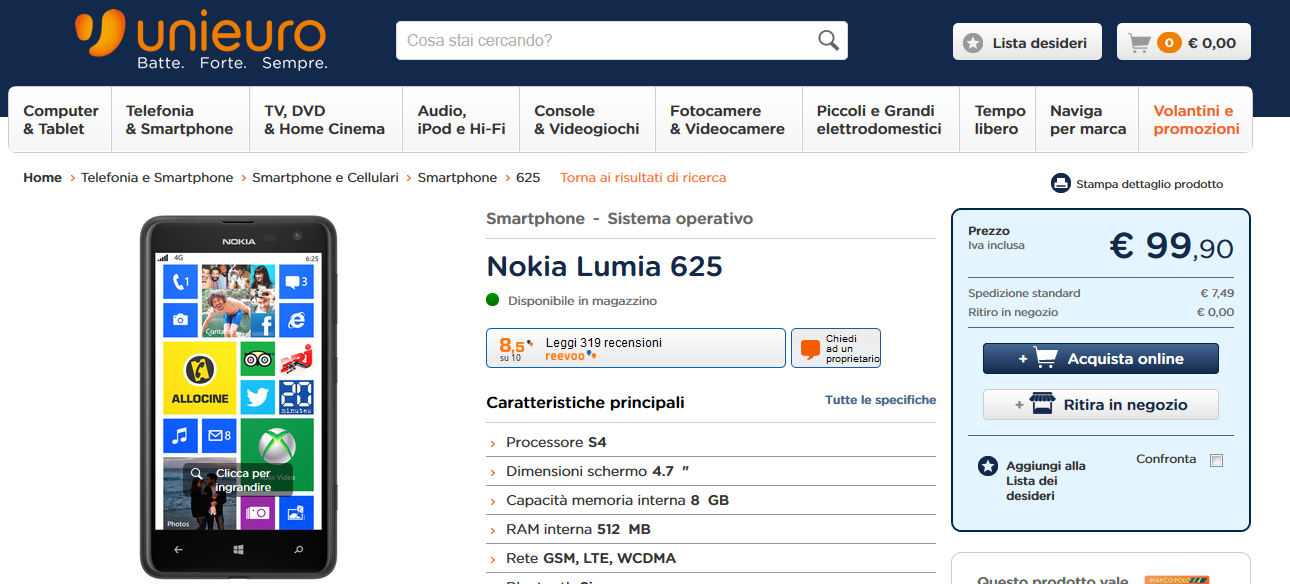
Task: Click the Dimensioni schermo 4.7 row
Action: click(x=711, y=471)
